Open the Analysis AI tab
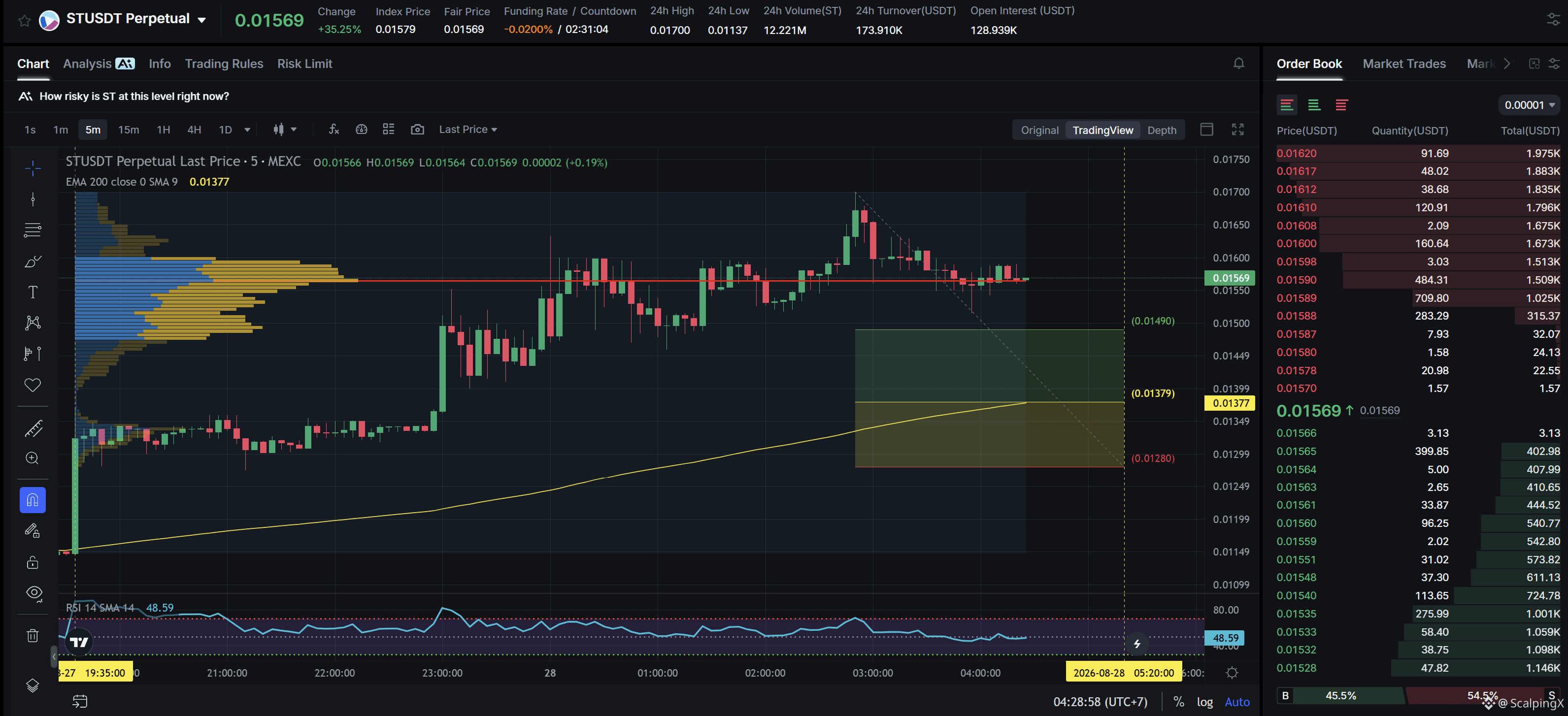This screenshot has height=716, width=1568. (x=99, y=64)
